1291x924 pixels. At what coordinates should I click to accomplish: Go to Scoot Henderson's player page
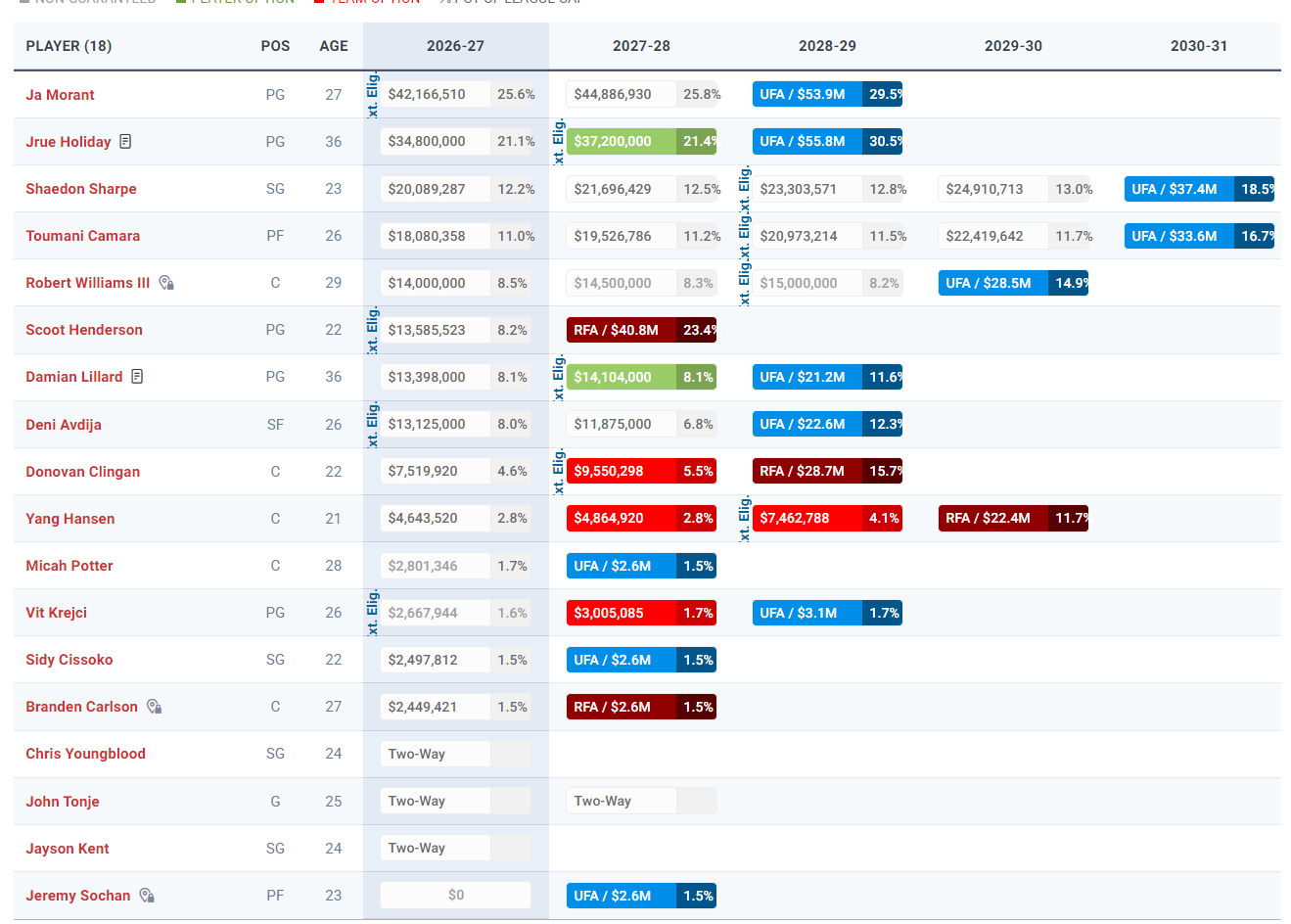pos(84,330)
